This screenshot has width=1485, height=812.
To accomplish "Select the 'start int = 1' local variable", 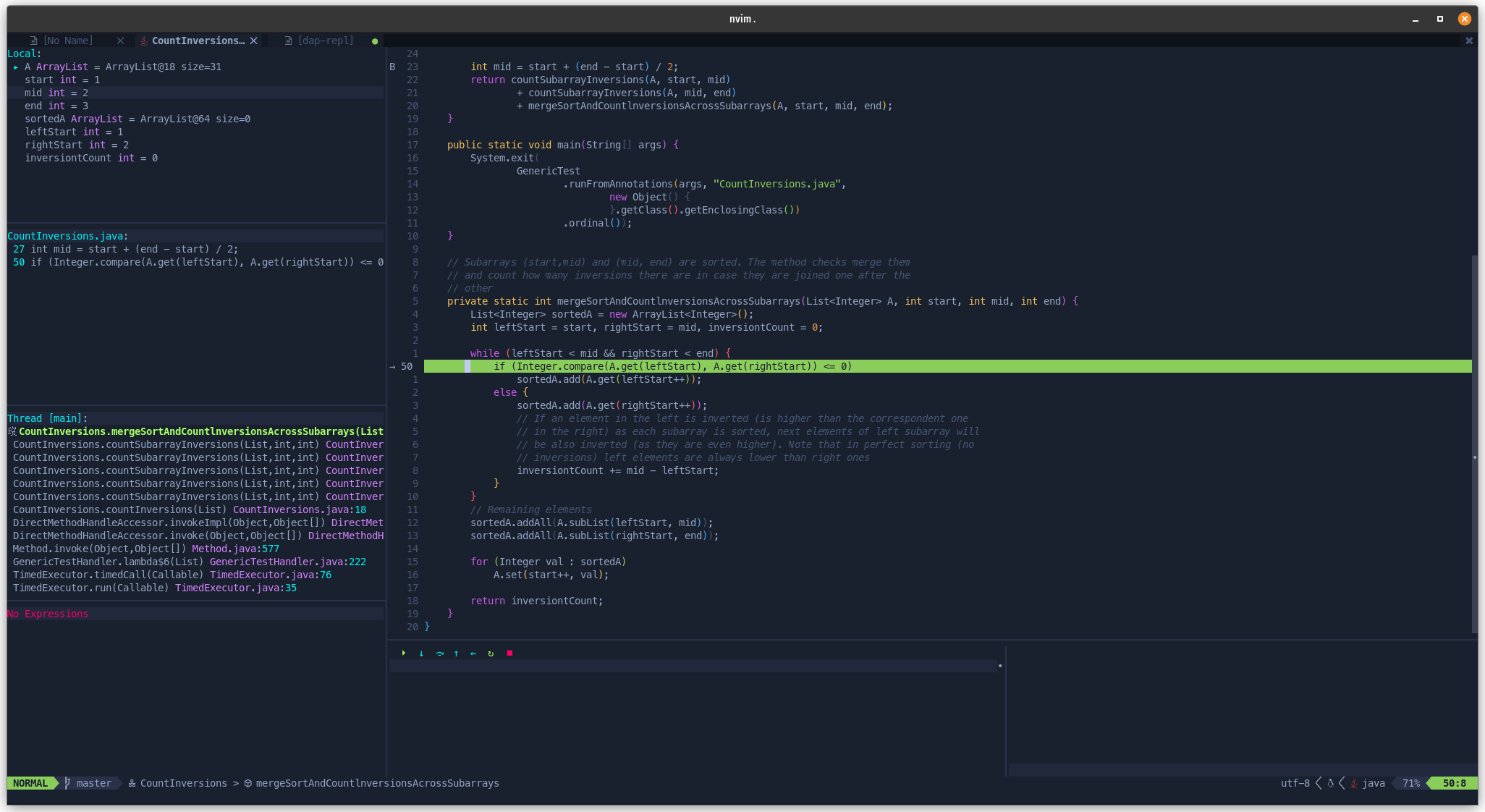I will click(x=62, y=80).
